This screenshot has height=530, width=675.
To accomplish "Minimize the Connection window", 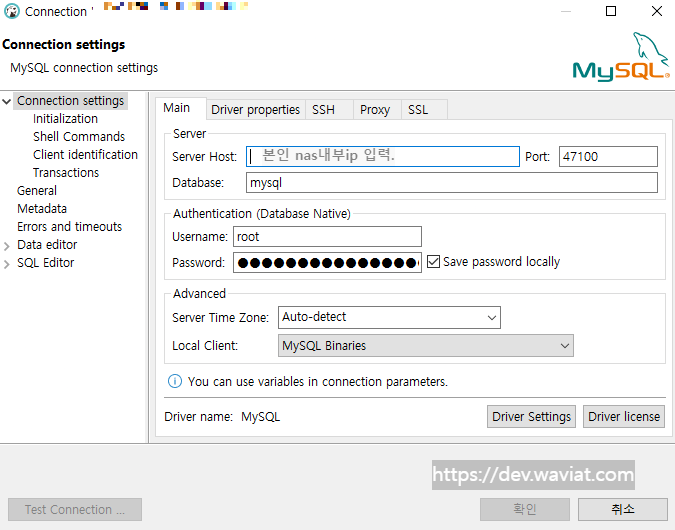I will (566, 12).
